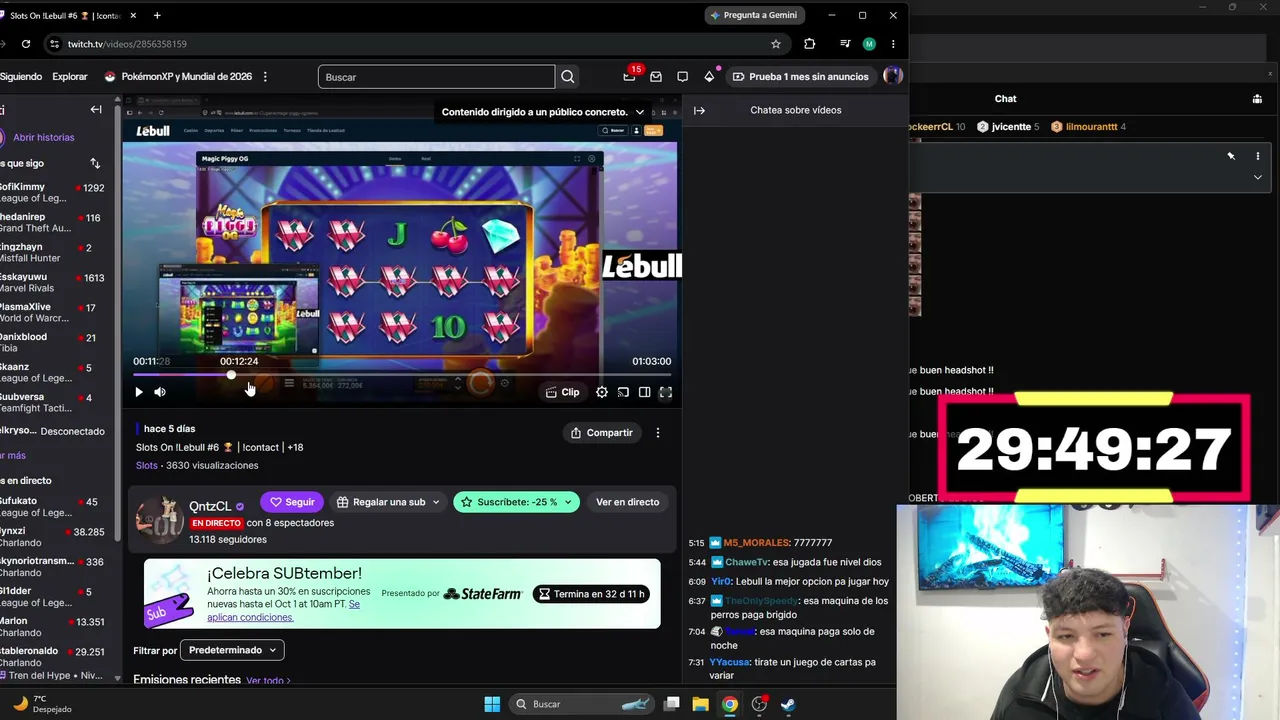
Task: Click the Twitch search magnifier button
Action: point(568,77)
